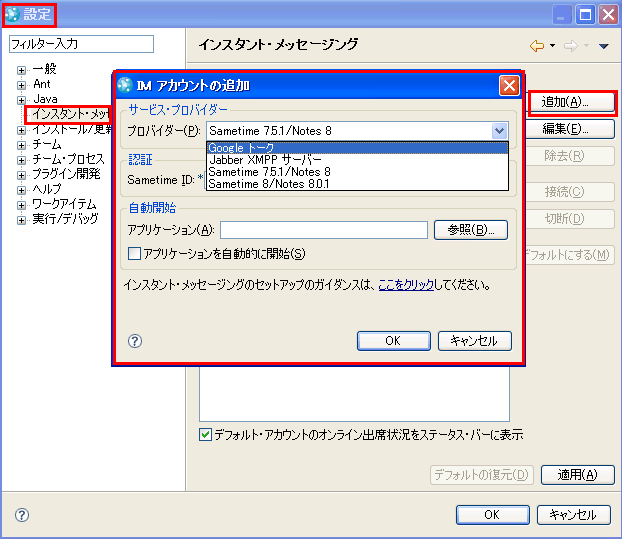Click the フィルター入力 filter text field

pyautogui.click(x=81, y=44)
